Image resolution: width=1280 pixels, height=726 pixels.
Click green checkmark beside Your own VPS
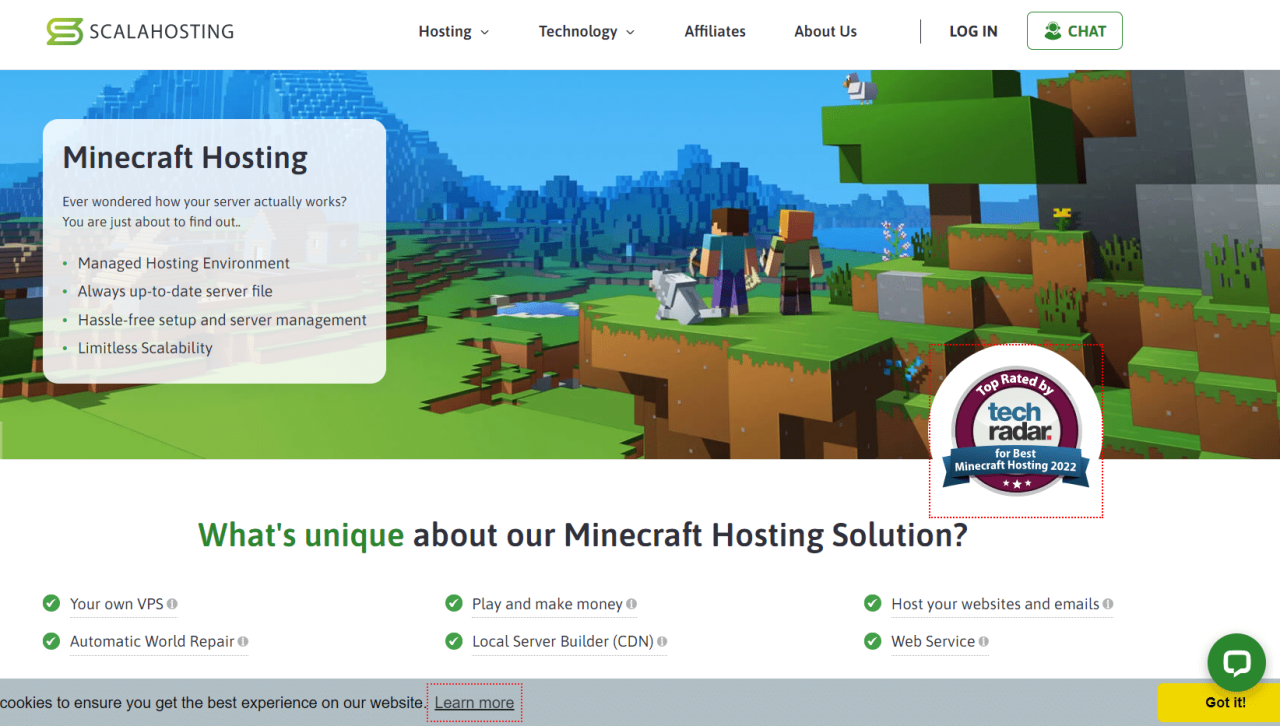pyautogui.click(x=51, y=603)
